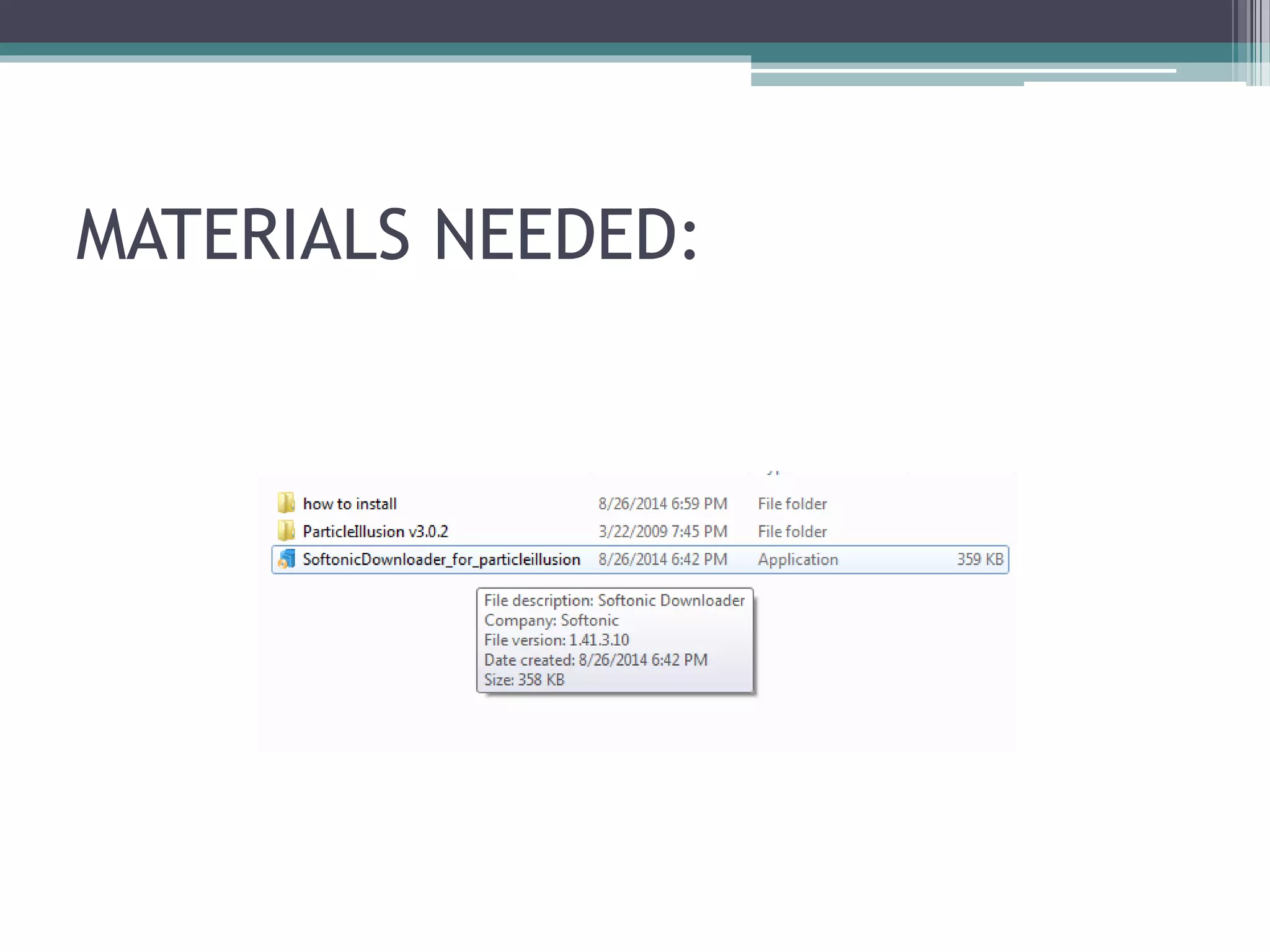Screen dimensions: 1270x952
Task: Click the 8/26/2014 6:42 PM date in the file row
Action: click(x=662, y=560)
